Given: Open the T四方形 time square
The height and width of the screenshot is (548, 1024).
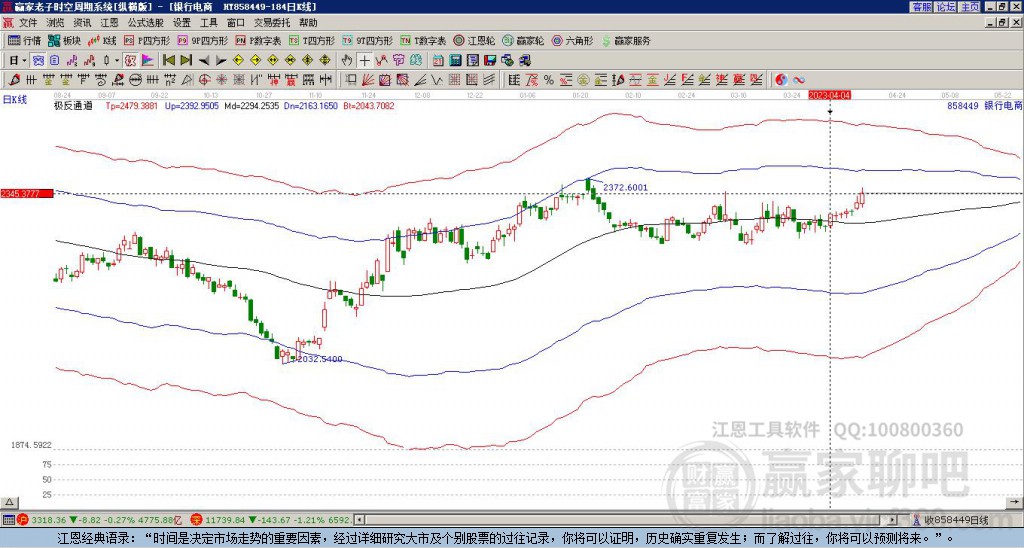Looking at the screenshot, I should (x=312, y=40).
